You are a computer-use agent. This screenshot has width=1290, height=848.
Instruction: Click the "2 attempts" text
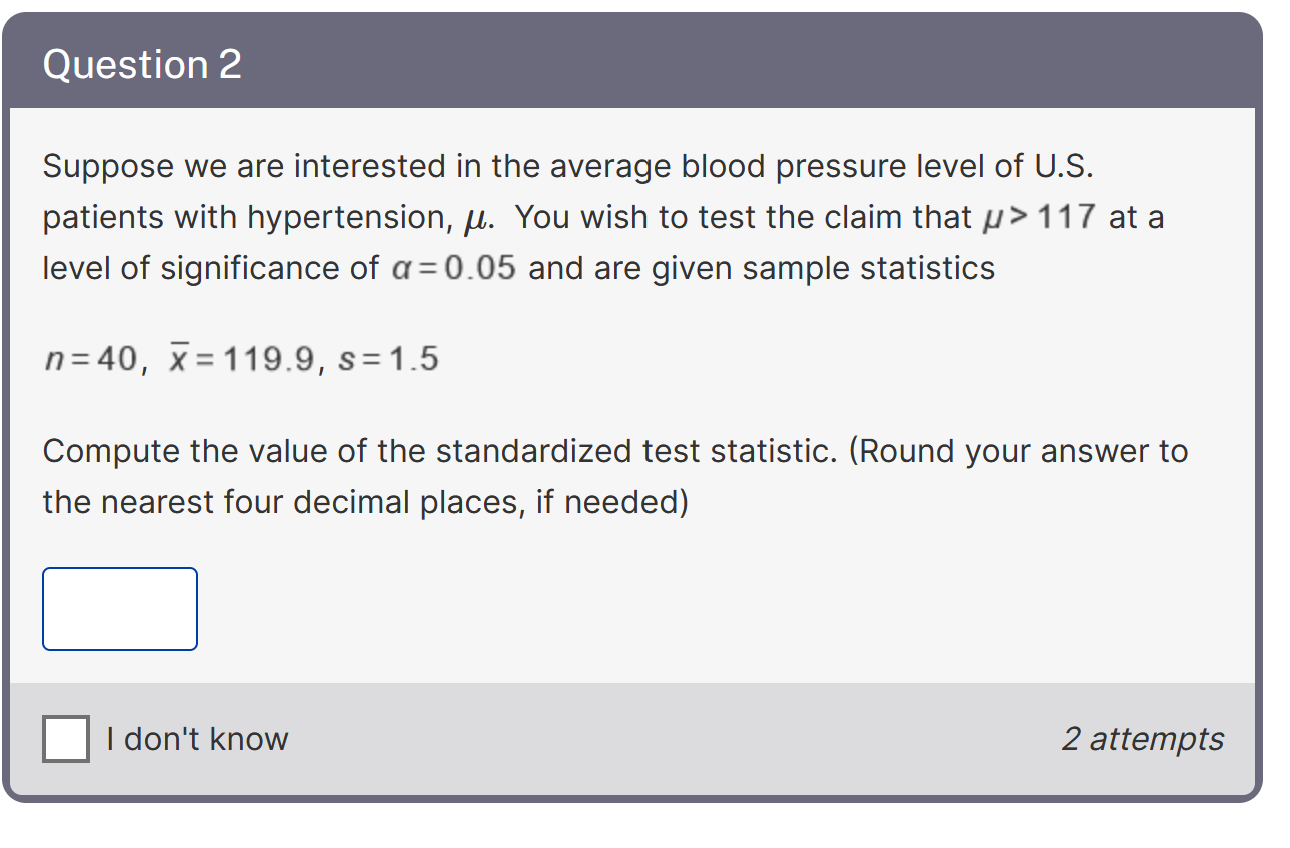(1142, 739)
